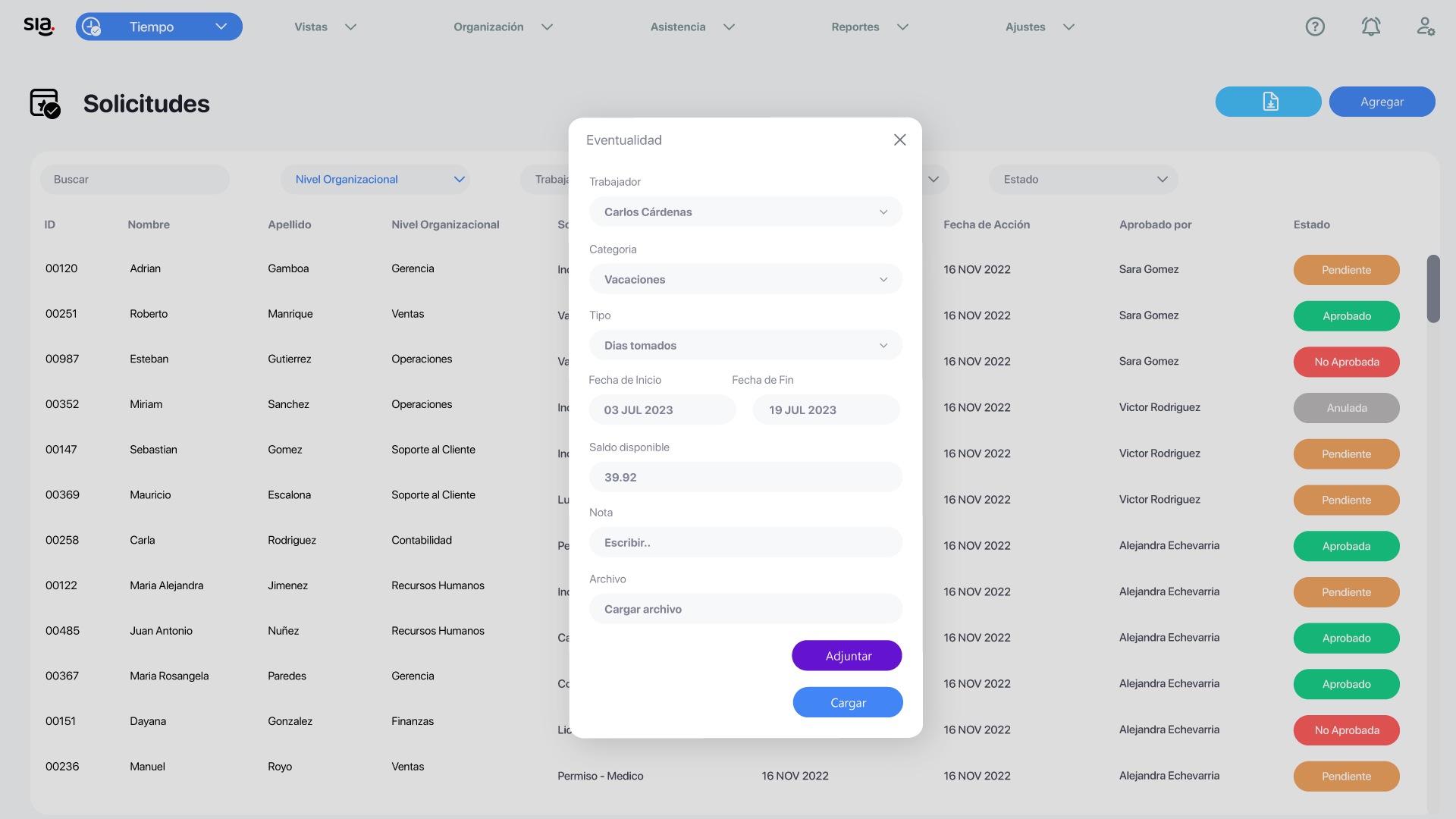Viewport: 1456px width, 819px height.
Task: Close the Eventualidad dialog with the X
Action: pos(899,140)
